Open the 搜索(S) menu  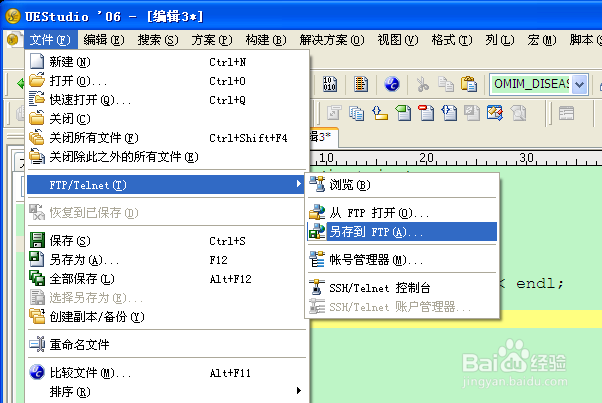[x=158, y=40]
